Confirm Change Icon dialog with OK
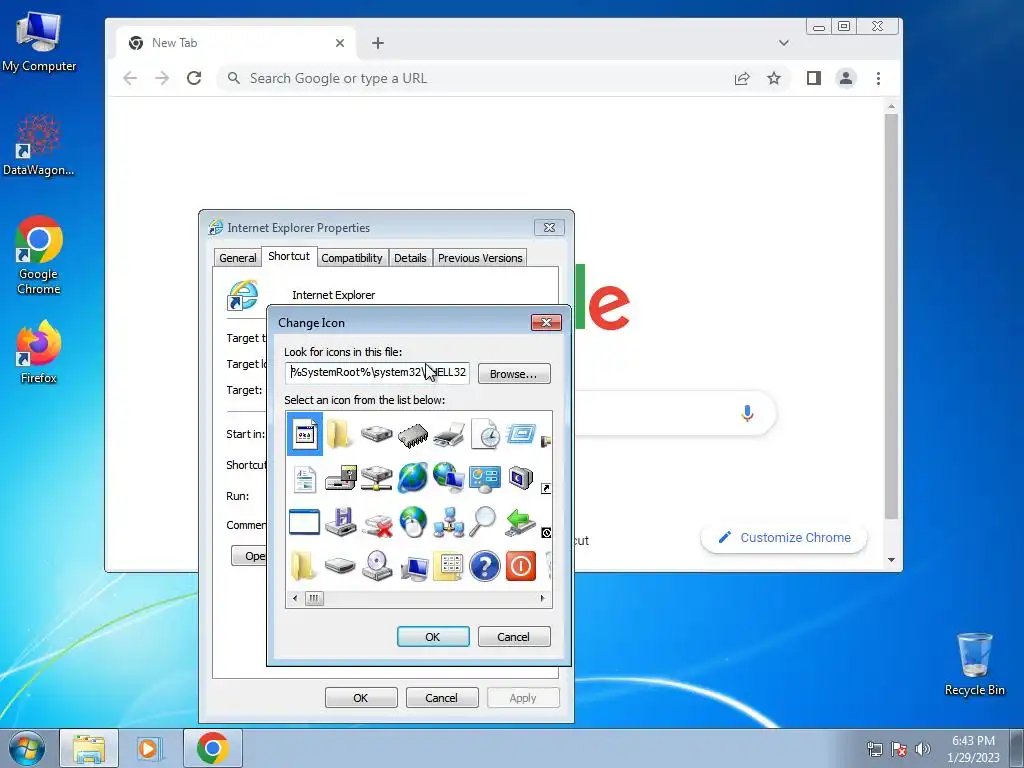This screenshot has width=1024, height=768. tap(433, 637)
